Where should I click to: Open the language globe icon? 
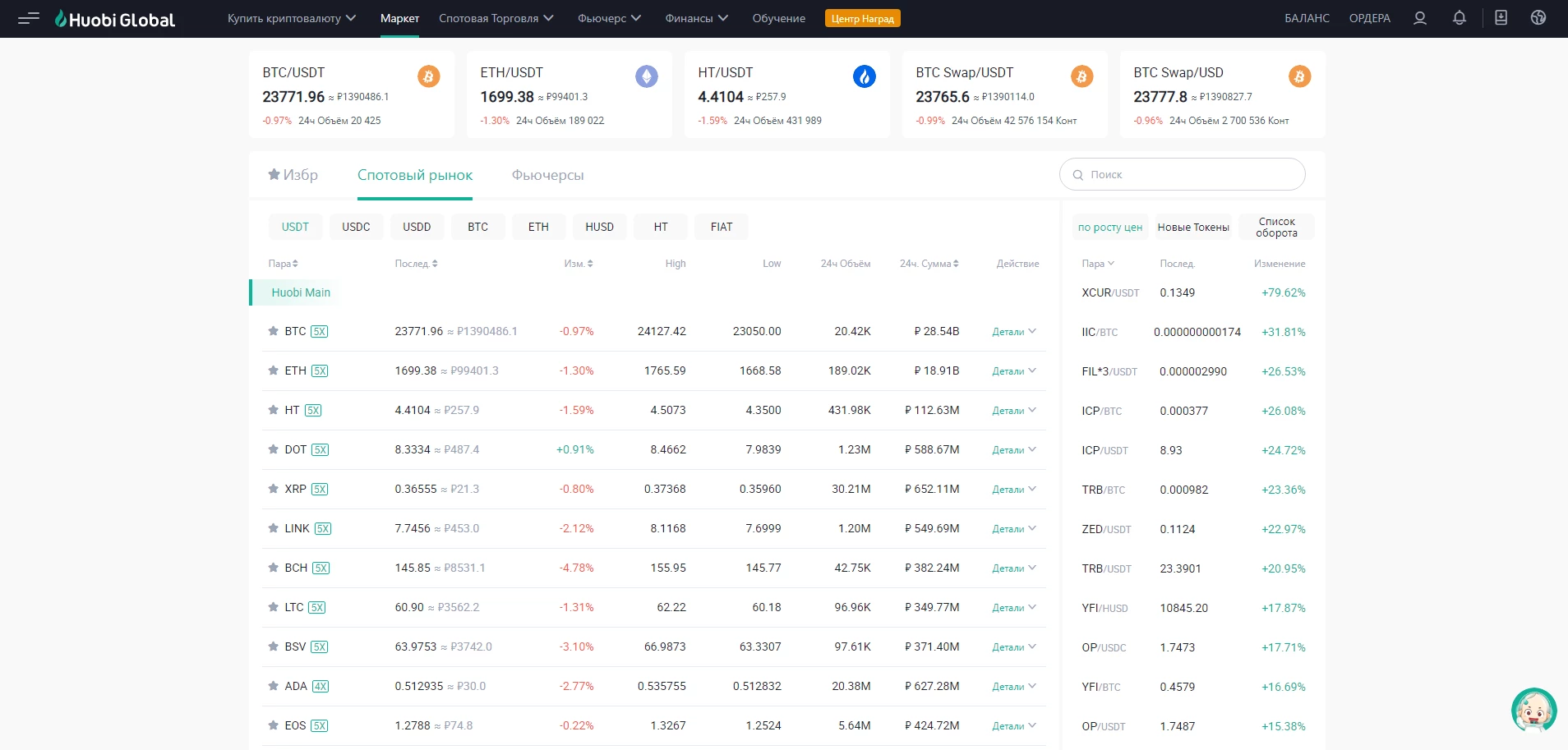click(x=1538, y=18)
